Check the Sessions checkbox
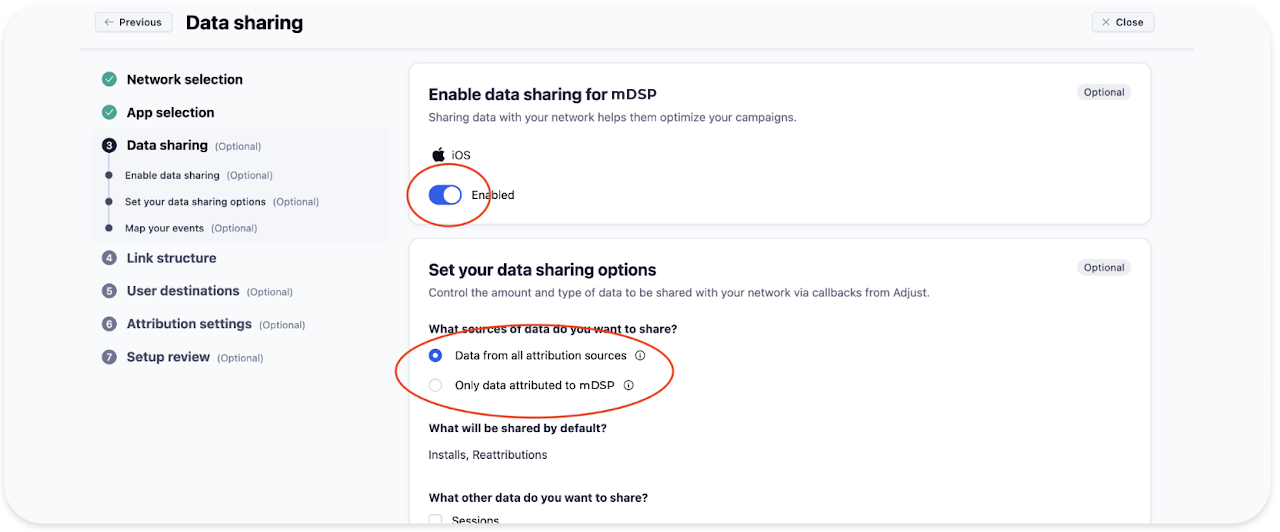 pyautogui.click(x=435, y=520)
